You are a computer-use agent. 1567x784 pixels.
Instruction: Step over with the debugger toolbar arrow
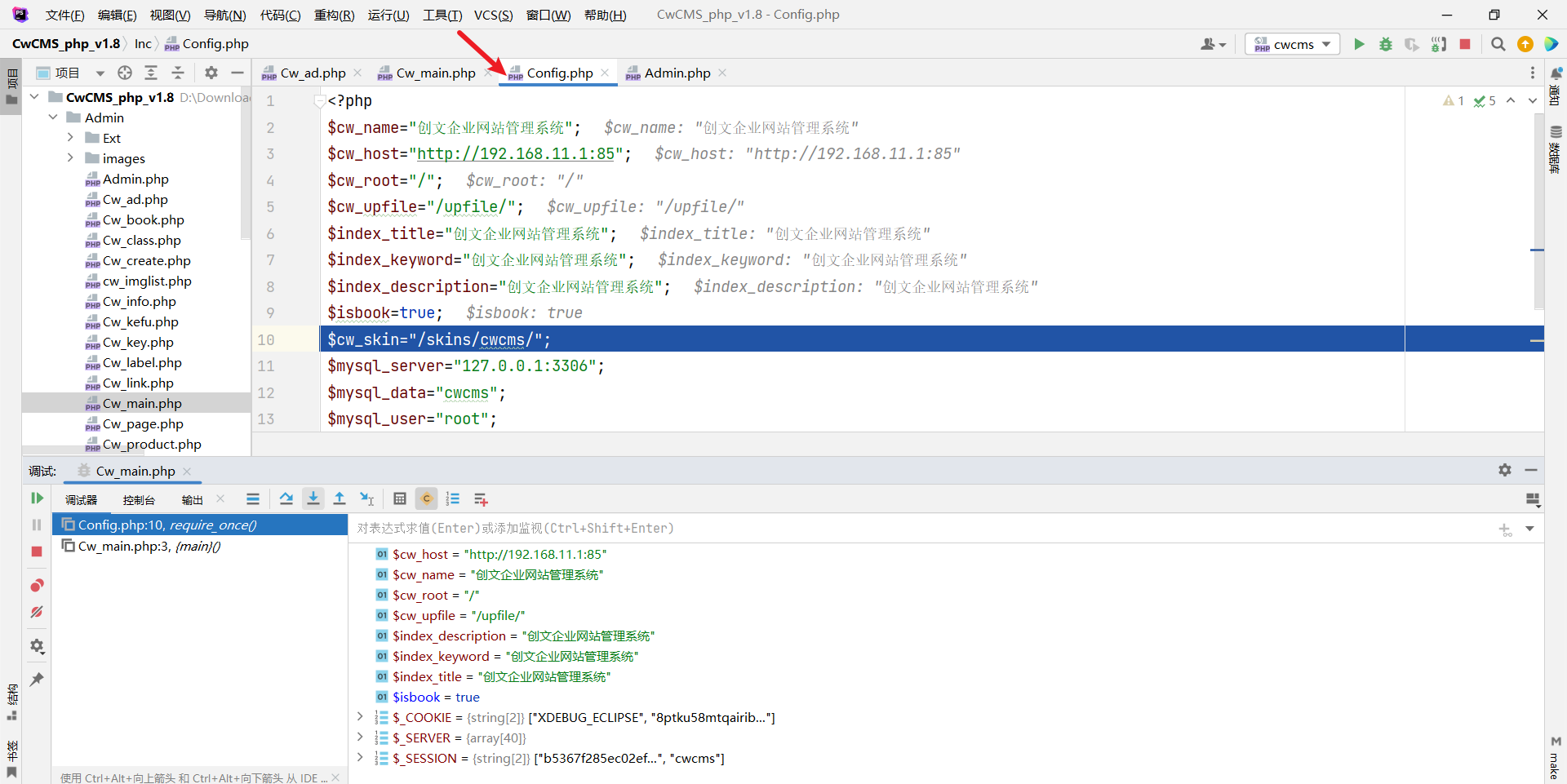286,499
